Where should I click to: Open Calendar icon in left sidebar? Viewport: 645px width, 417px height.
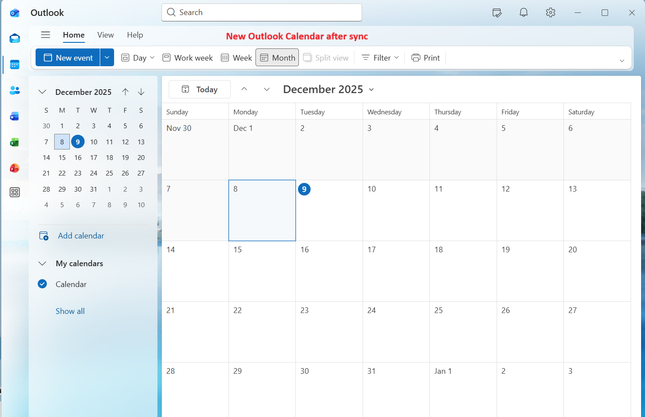click(15, 65)
